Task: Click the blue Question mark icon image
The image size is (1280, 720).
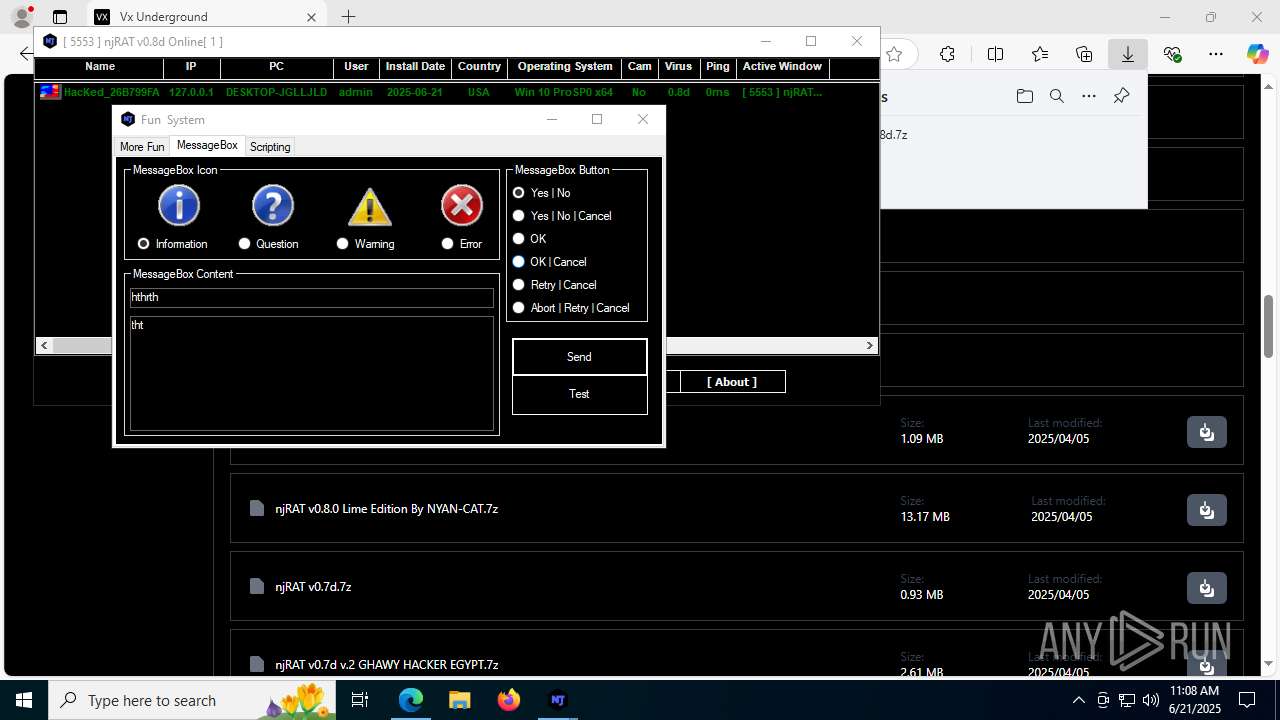Action: (x=272, y=206)
